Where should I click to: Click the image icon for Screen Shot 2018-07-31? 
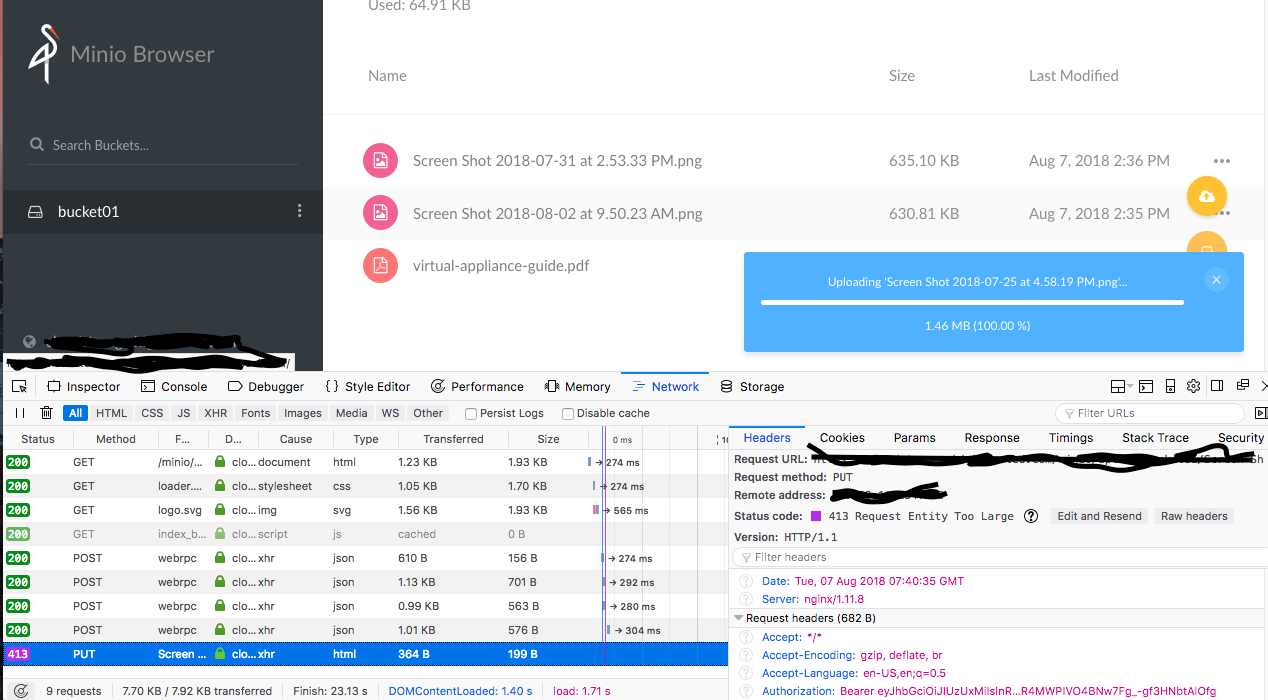pos(380,161)
